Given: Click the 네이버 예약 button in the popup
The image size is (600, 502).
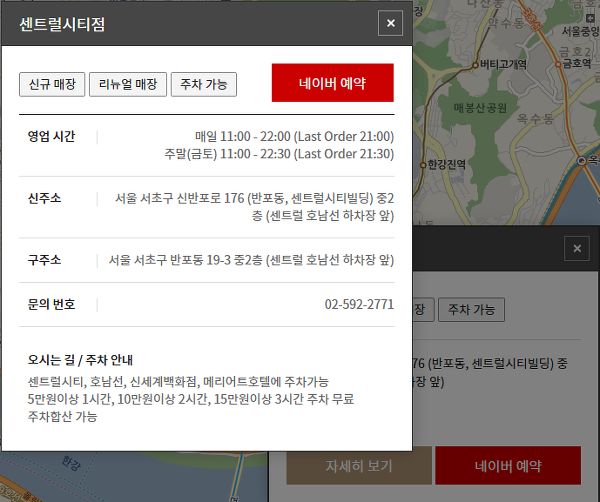Looking at the screenshot, I should 333,83.
